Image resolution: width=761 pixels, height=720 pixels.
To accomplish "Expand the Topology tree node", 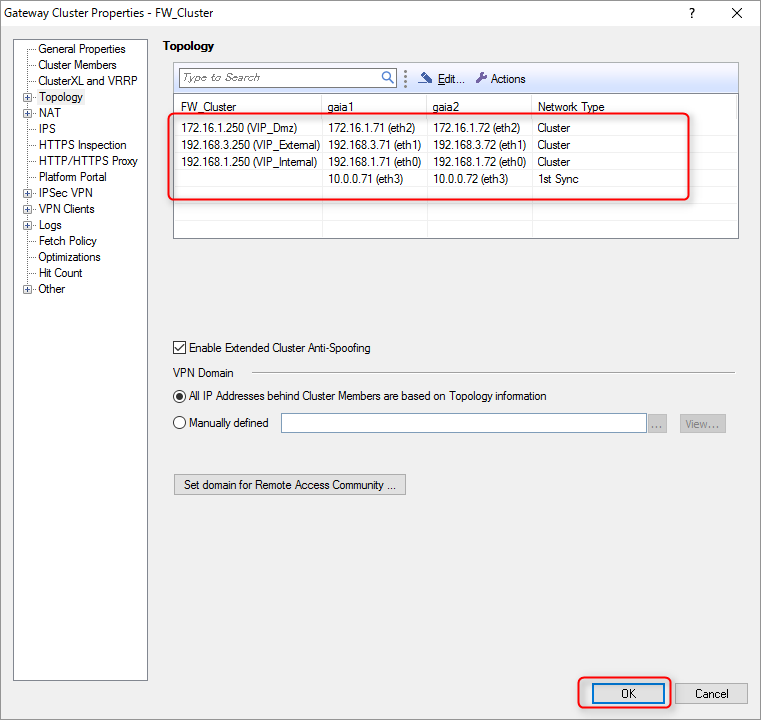I will pos(28,98).
